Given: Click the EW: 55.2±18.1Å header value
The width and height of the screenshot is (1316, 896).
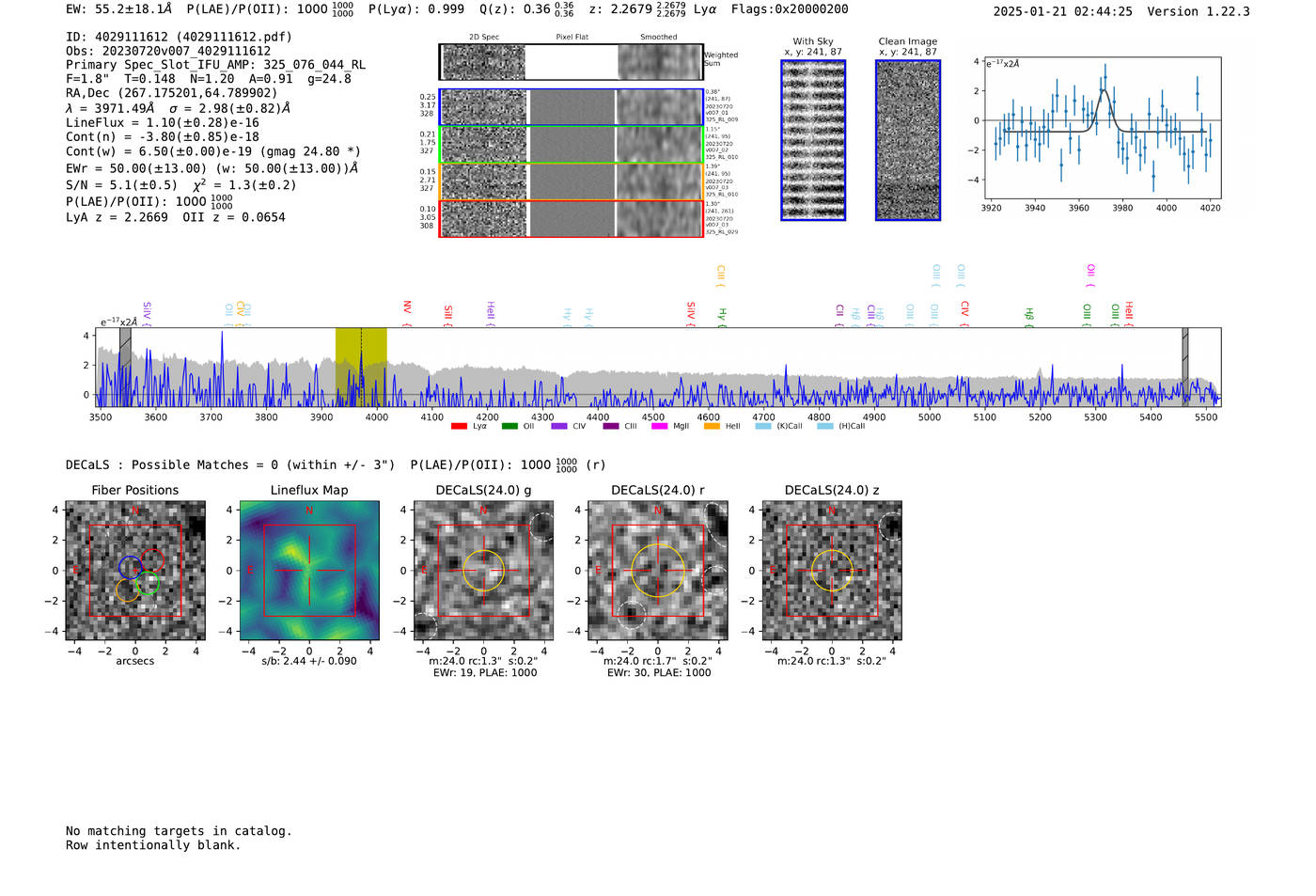Looking at the screenshot, I should (x=119, y=8).
